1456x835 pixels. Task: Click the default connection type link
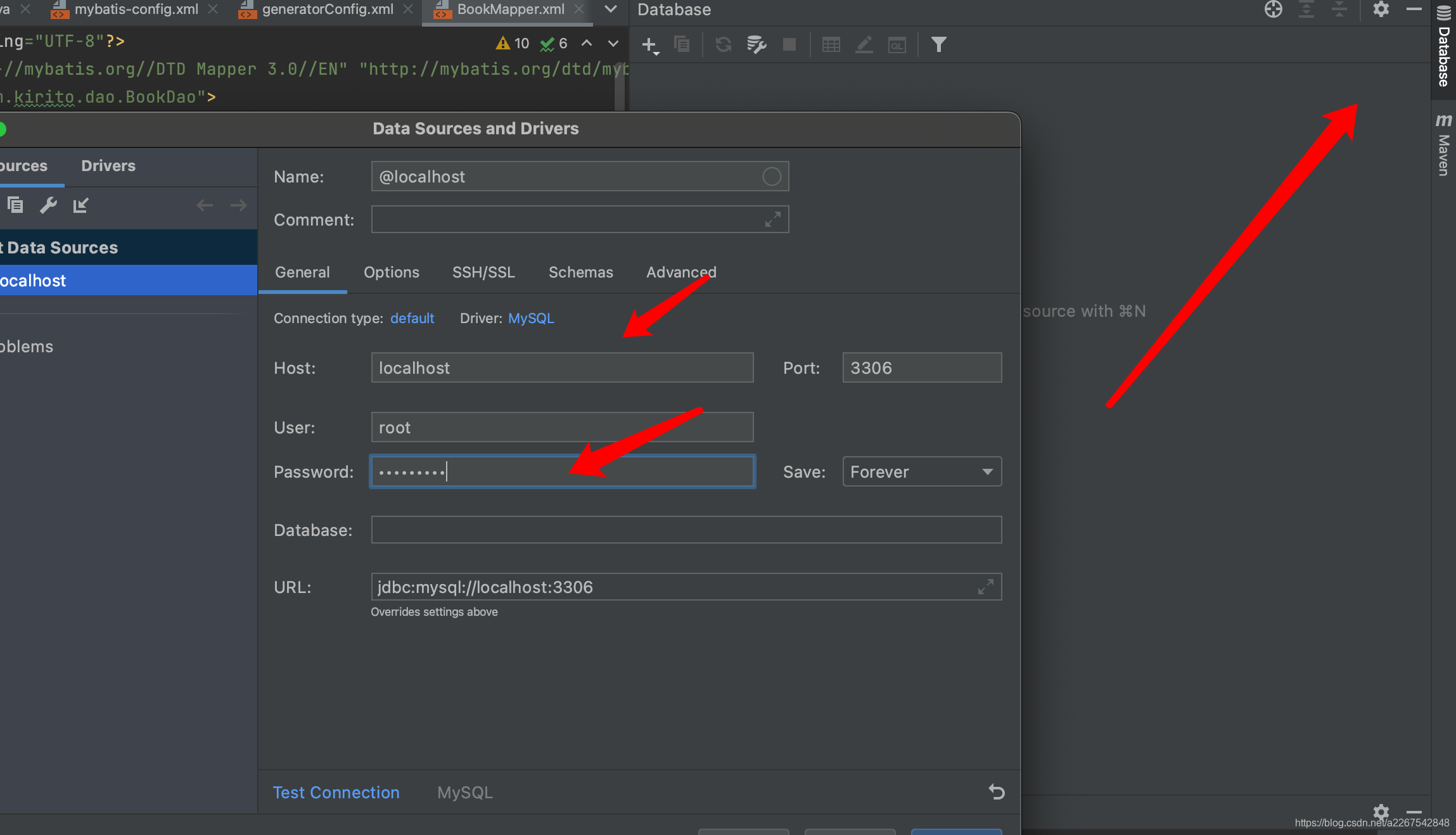(412, 319)
